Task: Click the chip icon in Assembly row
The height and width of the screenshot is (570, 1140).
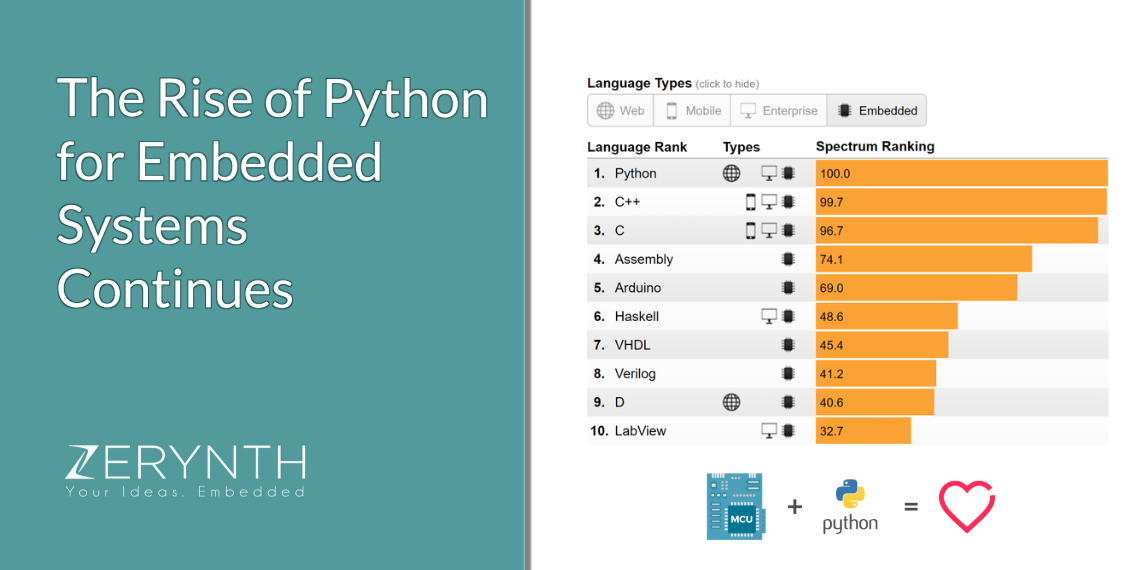Action: 787,259
